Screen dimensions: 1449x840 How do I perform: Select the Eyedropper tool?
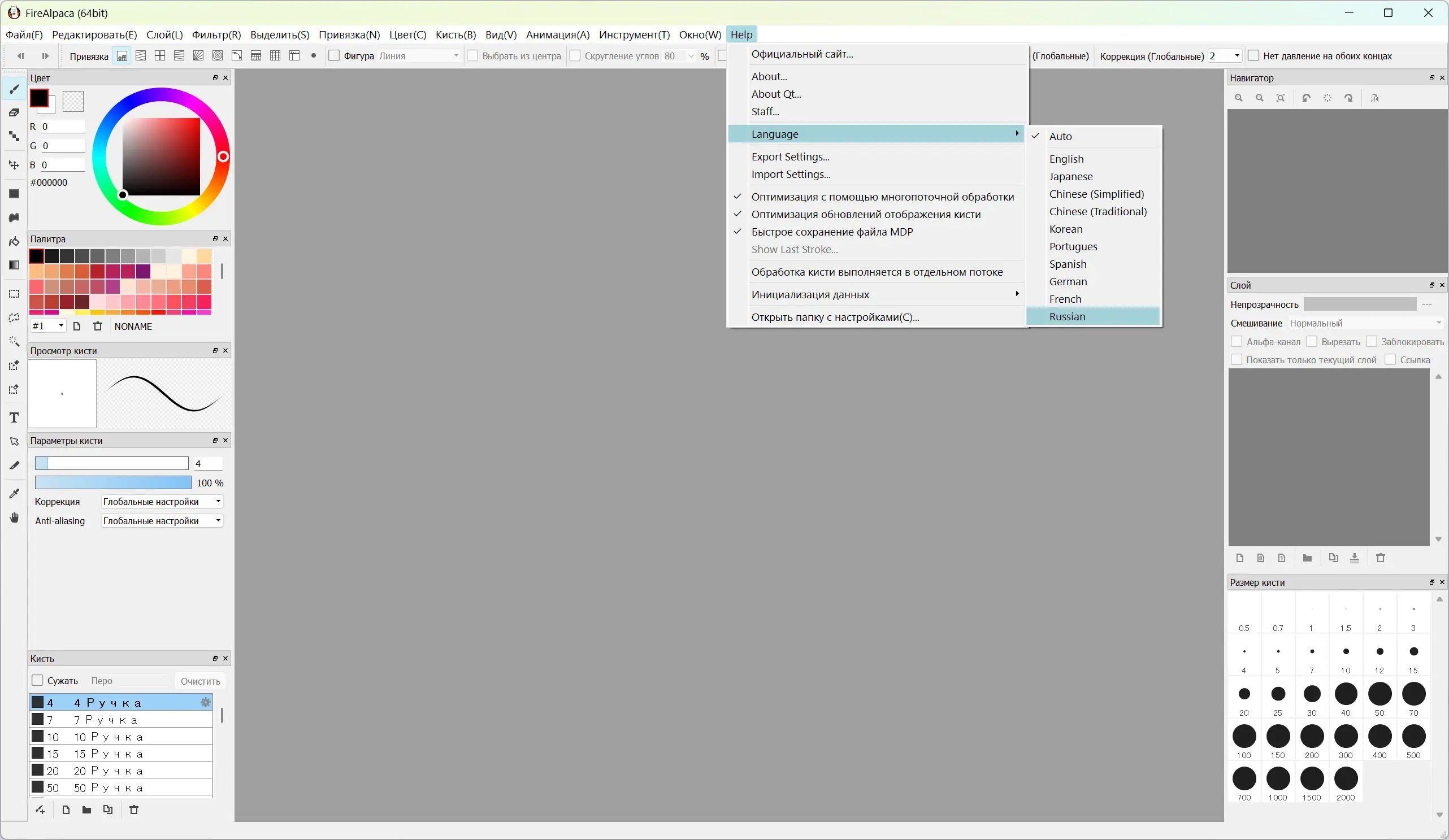pyautogui.click(x=14, y=494)
